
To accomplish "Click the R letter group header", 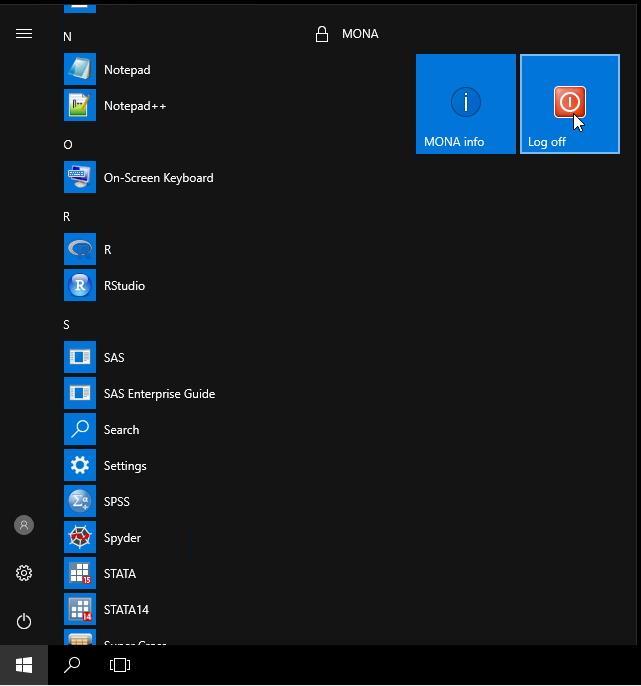I will tap(67, 217).
